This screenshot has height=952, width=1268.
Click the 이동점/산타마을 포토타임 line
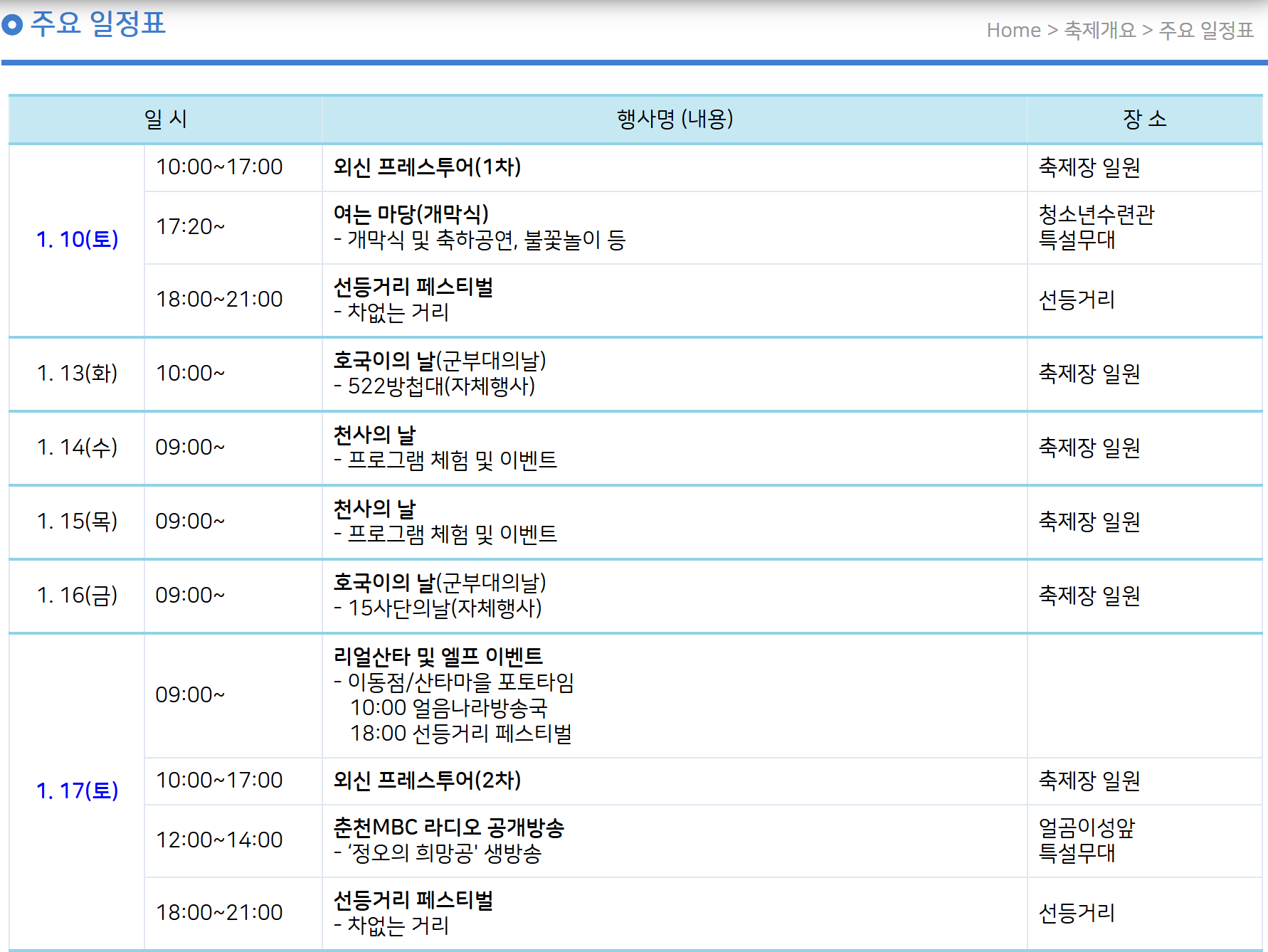(x=454, y=682)
